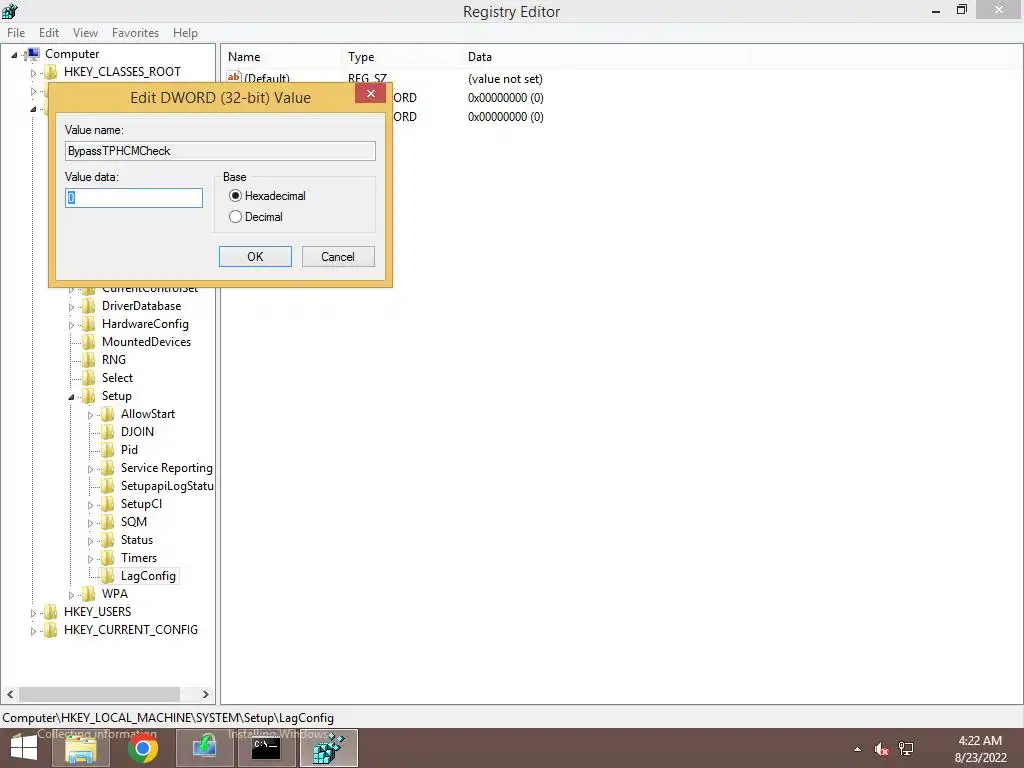This screenshot has width=1024, height=768.
Task: Expand the Status key
Action: click(x=90, y=541)
